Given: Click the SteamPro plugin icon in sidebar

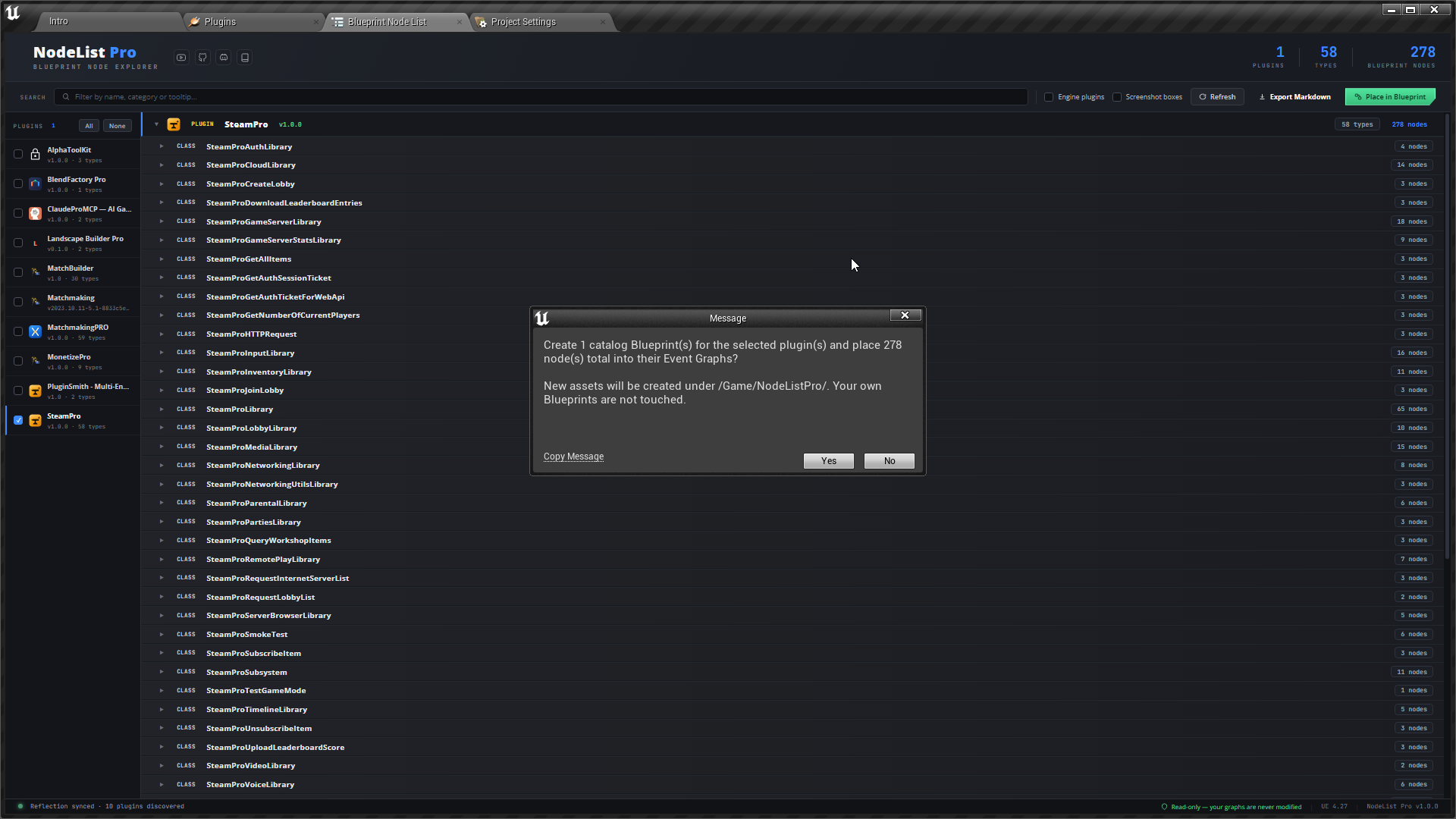Looking at the screenshot, I should click(x=35, y=420).
